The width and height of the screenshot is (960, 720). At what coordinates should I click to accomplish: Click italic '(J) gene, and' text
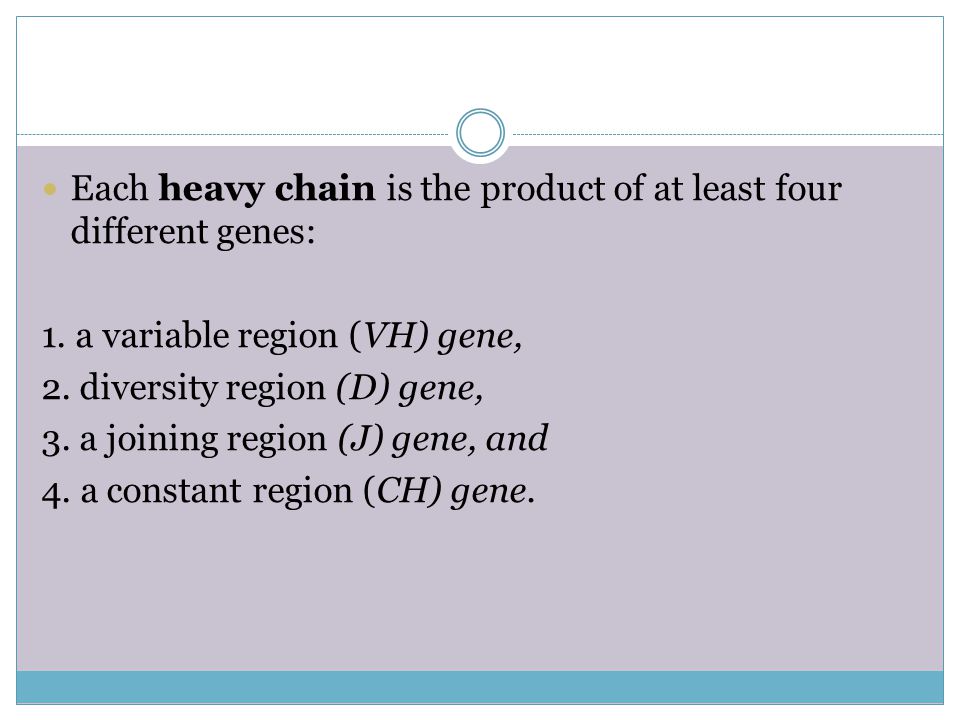pos(443,440)
